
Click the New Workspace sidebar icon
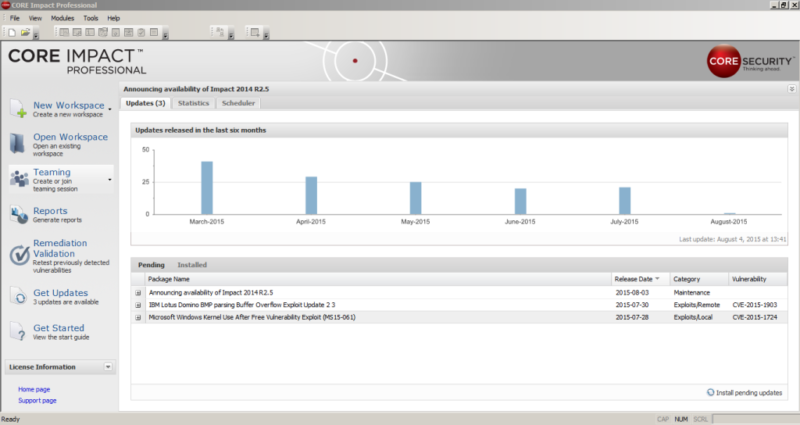tap(18, 109)
